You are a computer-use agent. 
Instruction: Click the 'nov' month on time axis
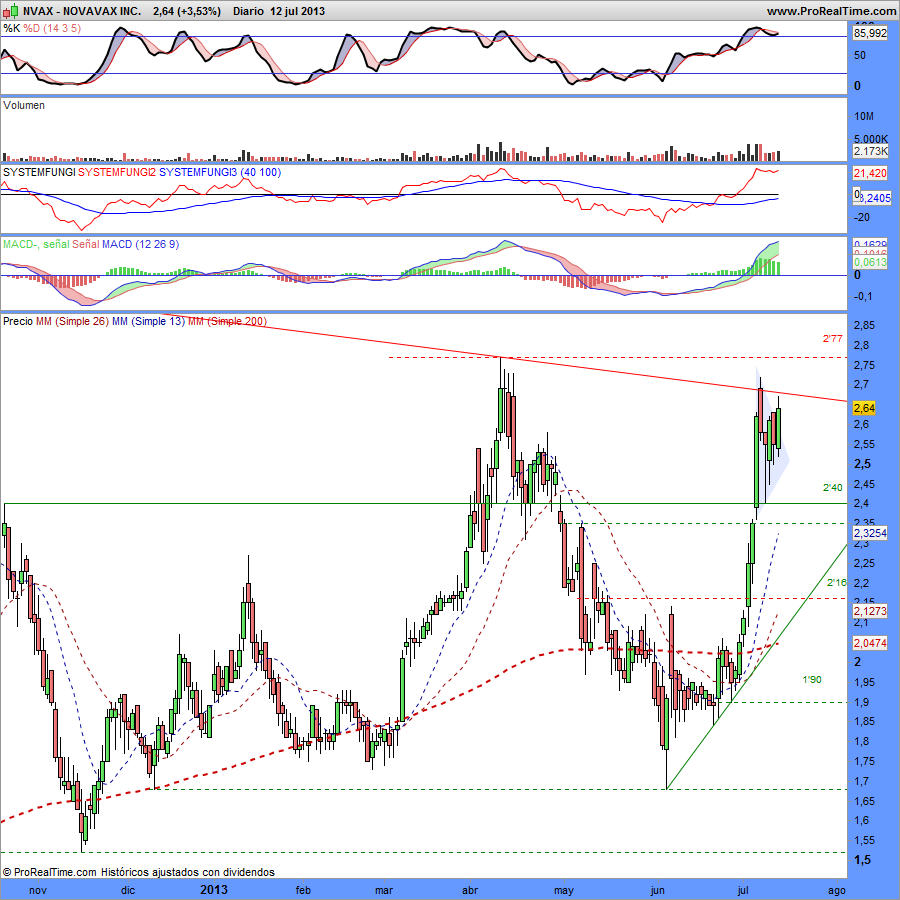[x=37, y=890]
